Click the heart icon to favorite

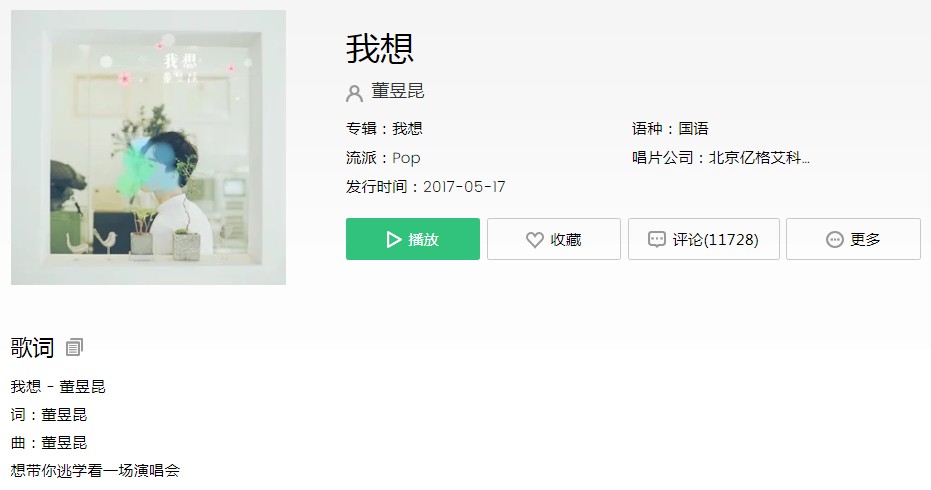(534, 239)
